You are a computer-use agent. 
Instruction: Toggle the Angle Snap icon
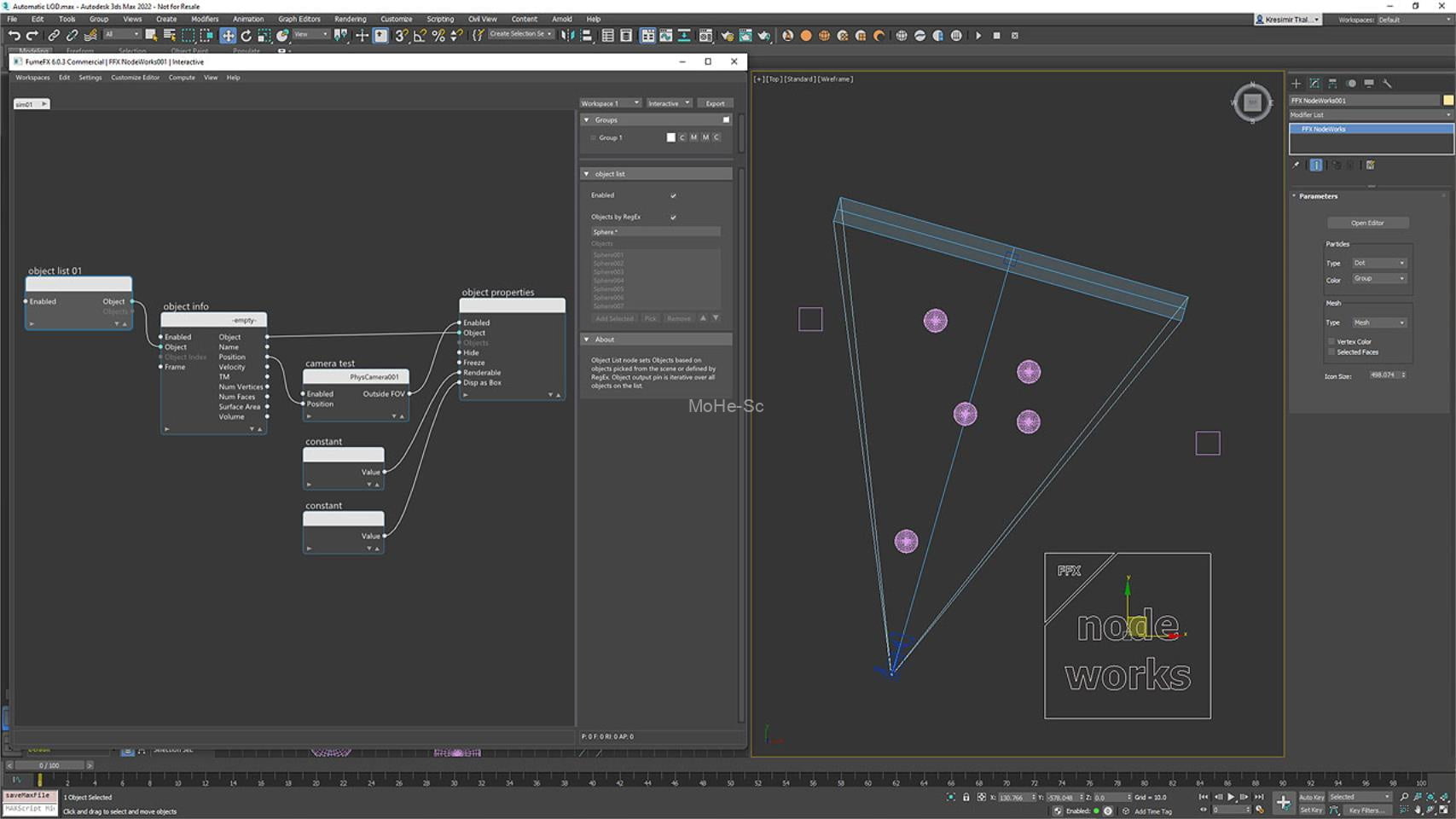[420, 35]
